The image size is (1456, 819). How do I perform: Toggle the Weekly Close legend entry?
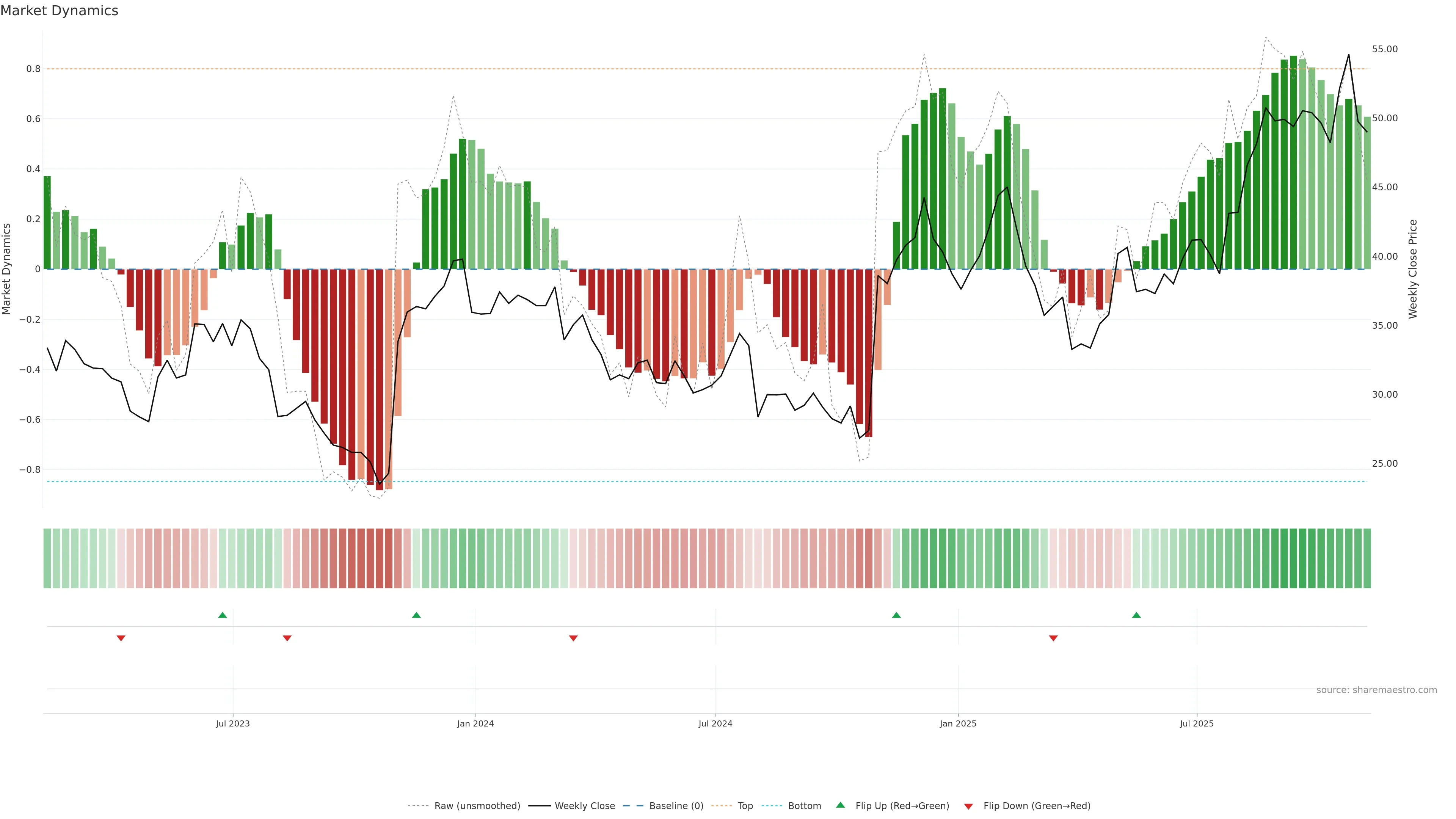point(584,805)
